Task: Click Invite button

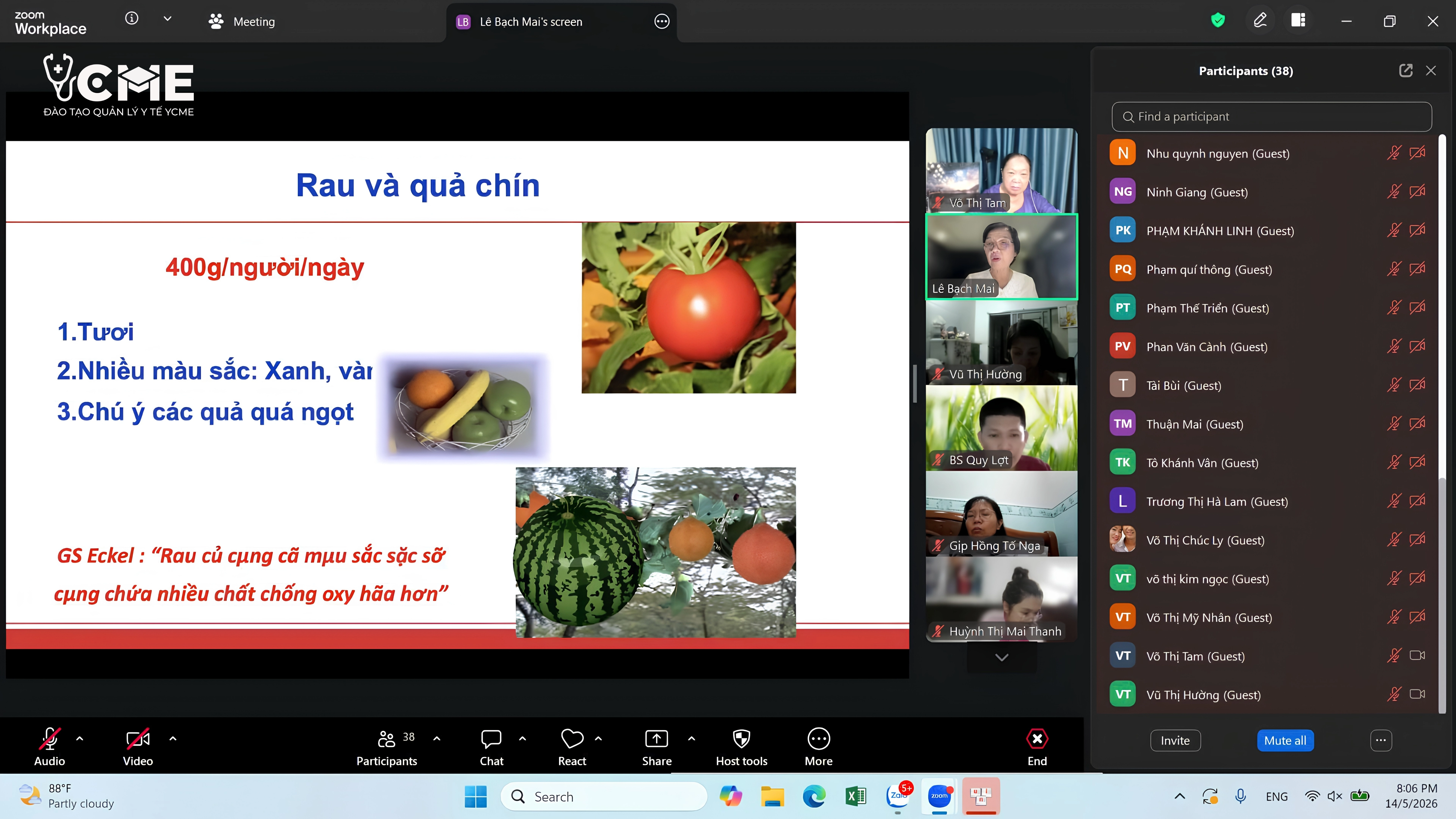Action: (1175, 740)
